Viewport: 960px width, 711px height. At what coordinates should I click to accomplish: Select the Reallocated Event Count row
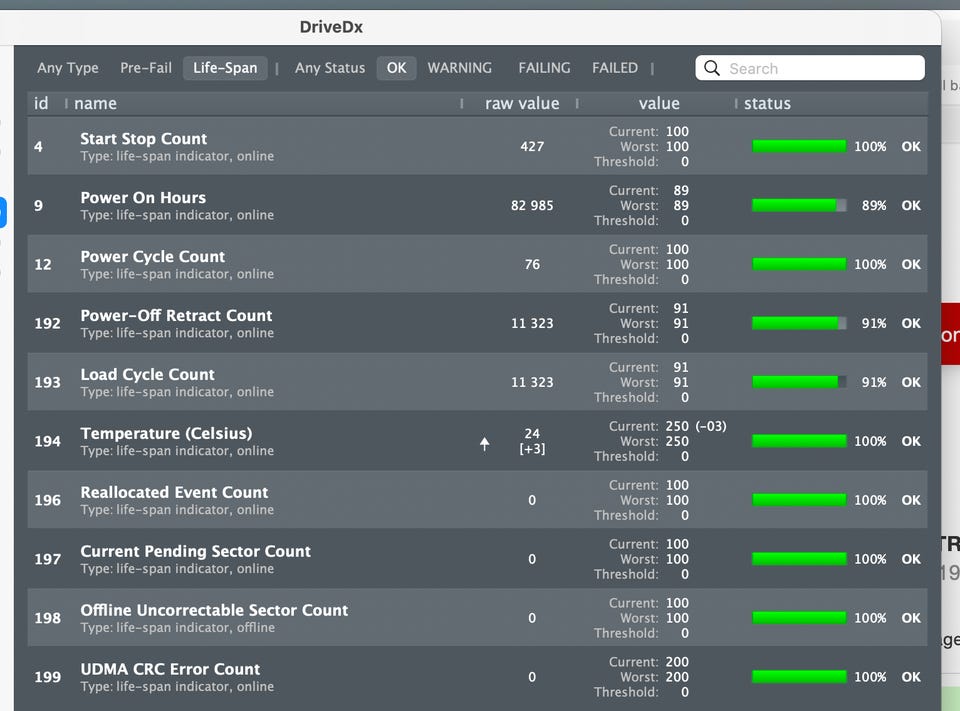(477, 500)
